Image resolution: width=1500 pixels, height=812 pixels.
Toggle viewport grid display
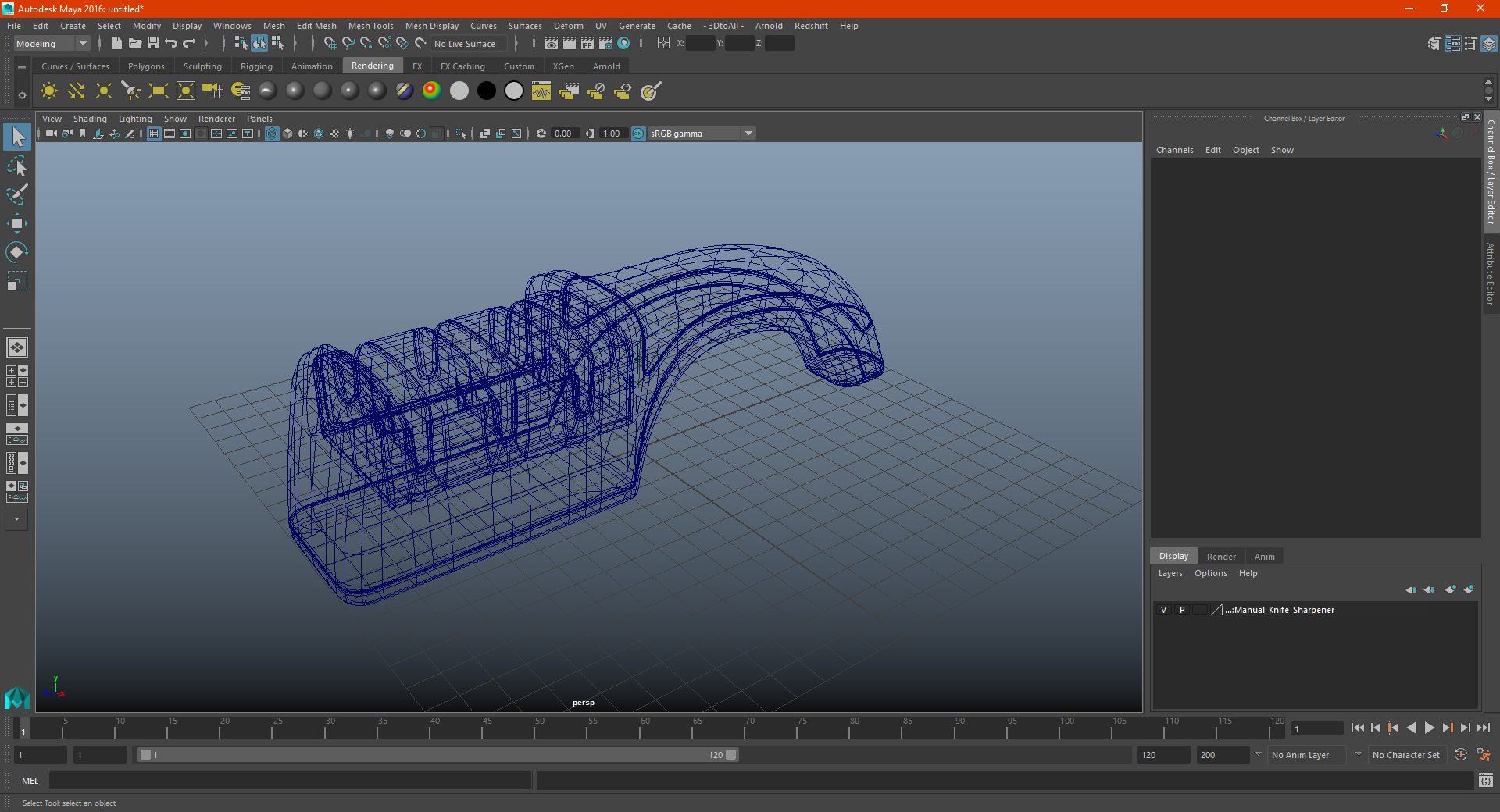pyautogui.click(x=154, y=134)
